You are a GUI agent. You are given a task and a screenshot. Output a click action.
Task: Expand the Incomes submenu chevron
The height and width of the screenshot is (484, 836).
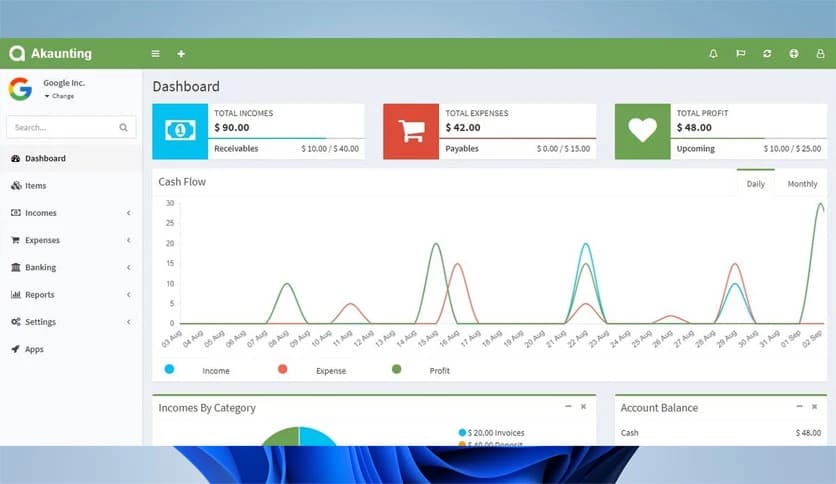click(x=128, y=213)
